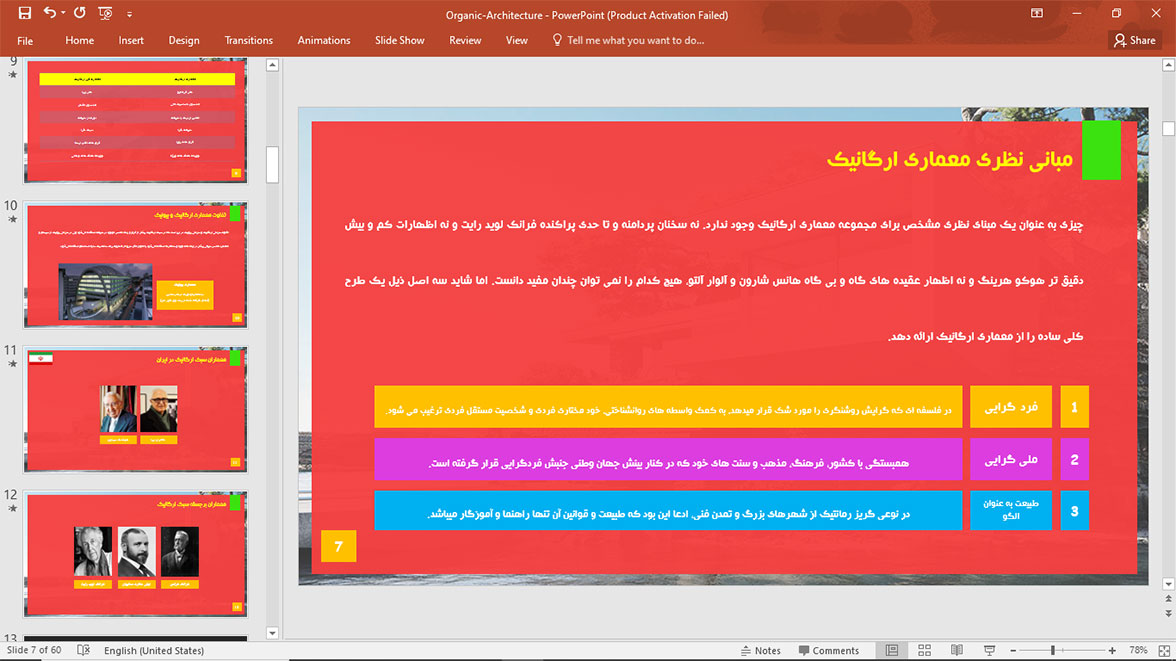Click the long yellow description bar
1176x661 pixels.
[668, 407]
